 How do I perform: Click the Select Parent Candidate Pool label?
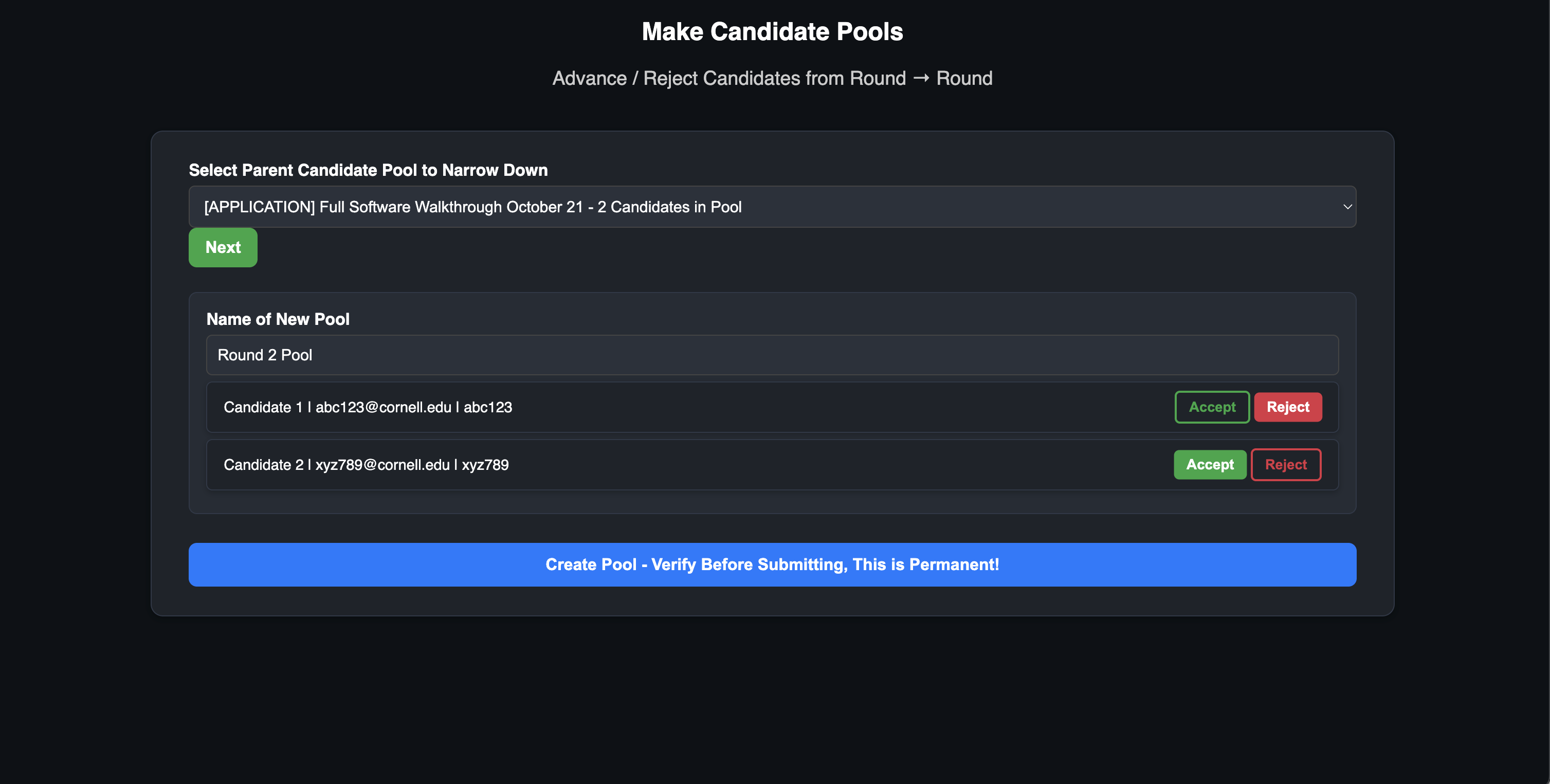click(x=368, y=170)
